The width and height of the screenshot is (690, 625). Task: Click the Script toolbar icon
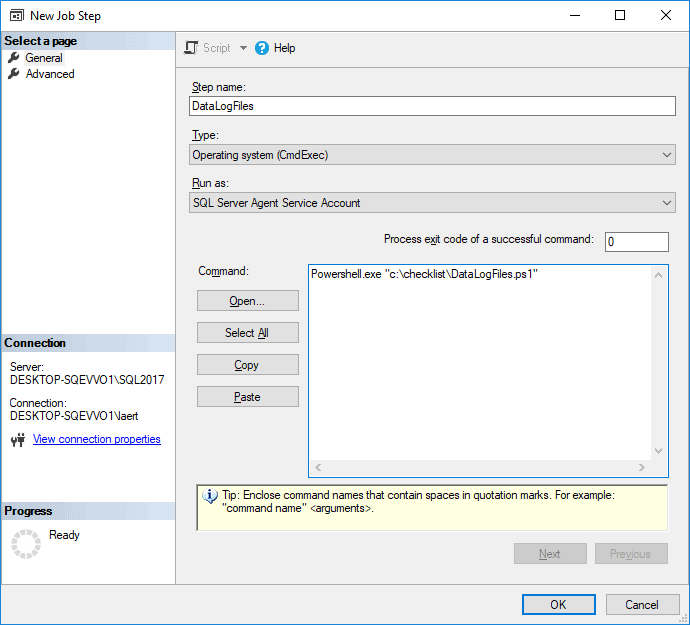(191, 48)
